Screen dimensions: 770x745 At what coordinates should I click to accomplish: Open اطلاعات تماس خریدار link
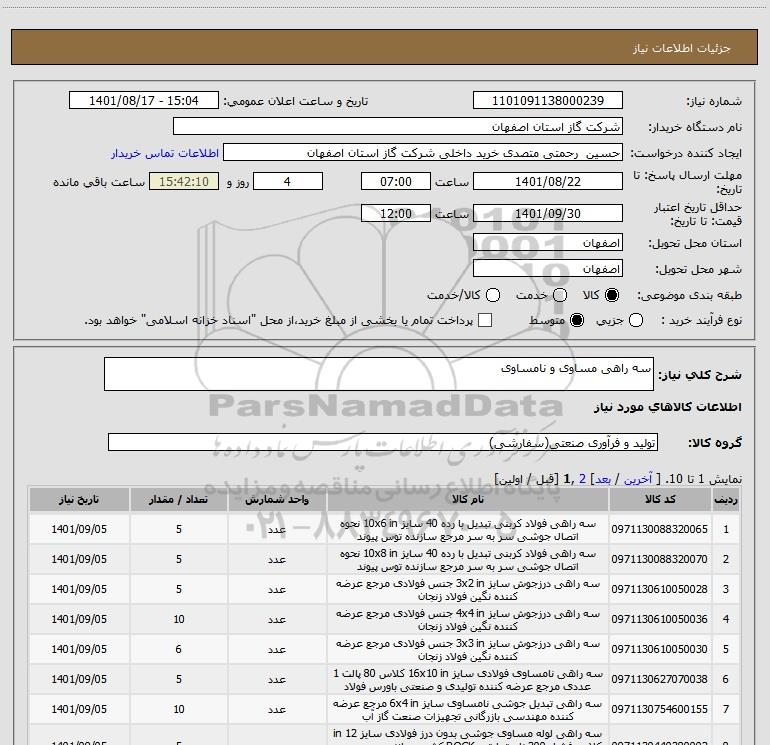pyautogui.click(x=165, y=153)
